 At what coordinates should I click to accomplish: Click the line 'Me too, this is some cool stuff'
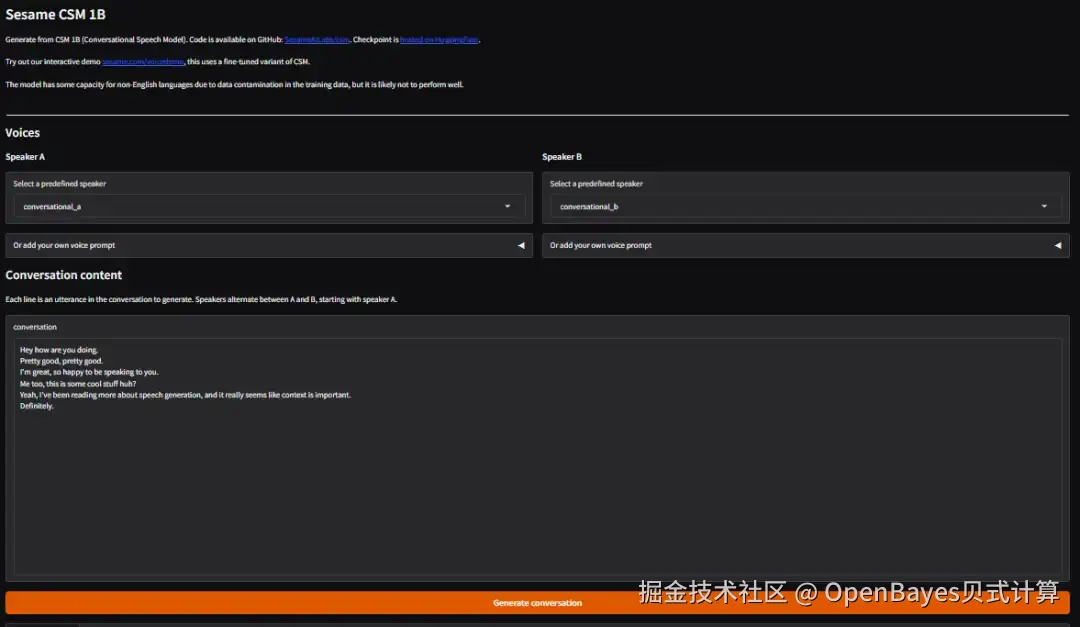click(78, 384)
